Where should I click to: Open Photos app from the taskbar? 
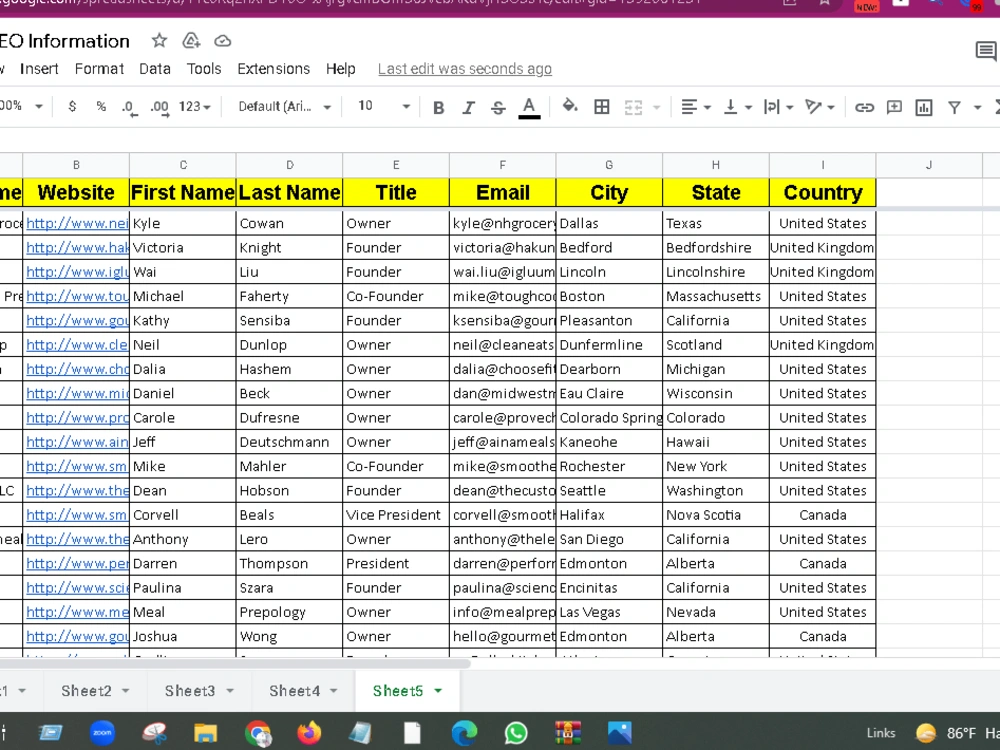pyautogui.click(x=619, y=733)
